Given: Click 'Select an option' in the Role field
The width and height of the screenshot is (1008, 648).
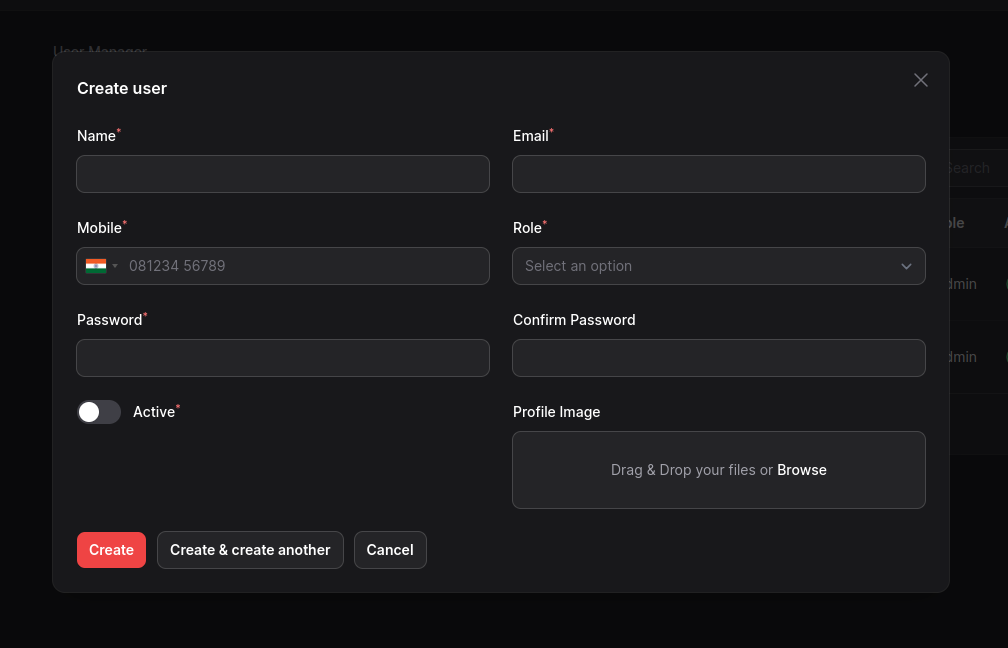Looking at the screenshot, I should tap(578, 266).
